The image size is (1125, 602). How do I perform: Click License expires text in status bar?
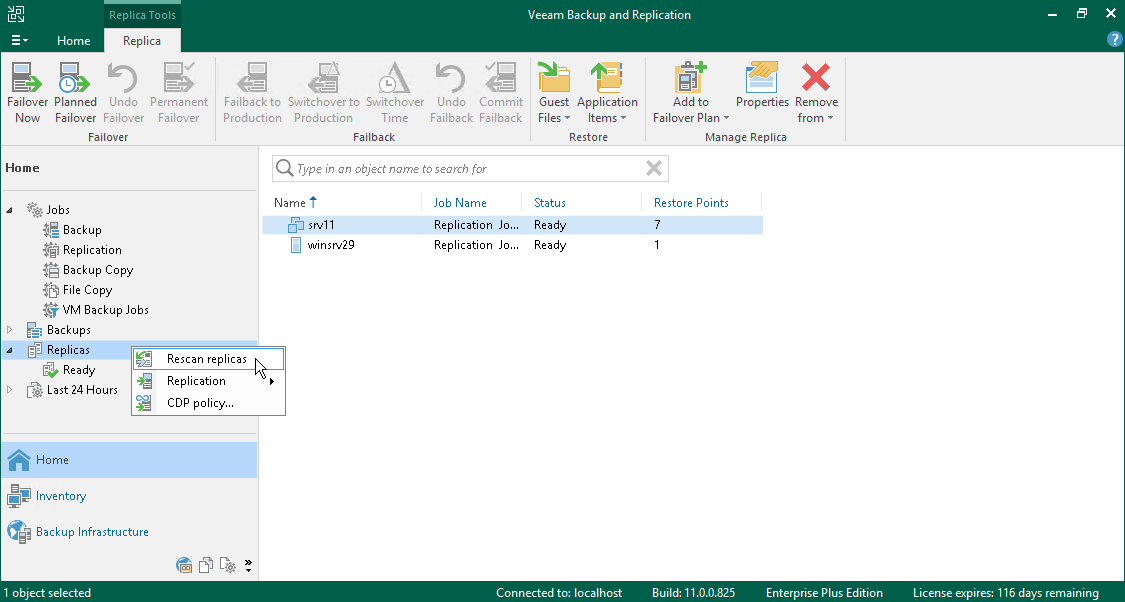[1006, 593]
